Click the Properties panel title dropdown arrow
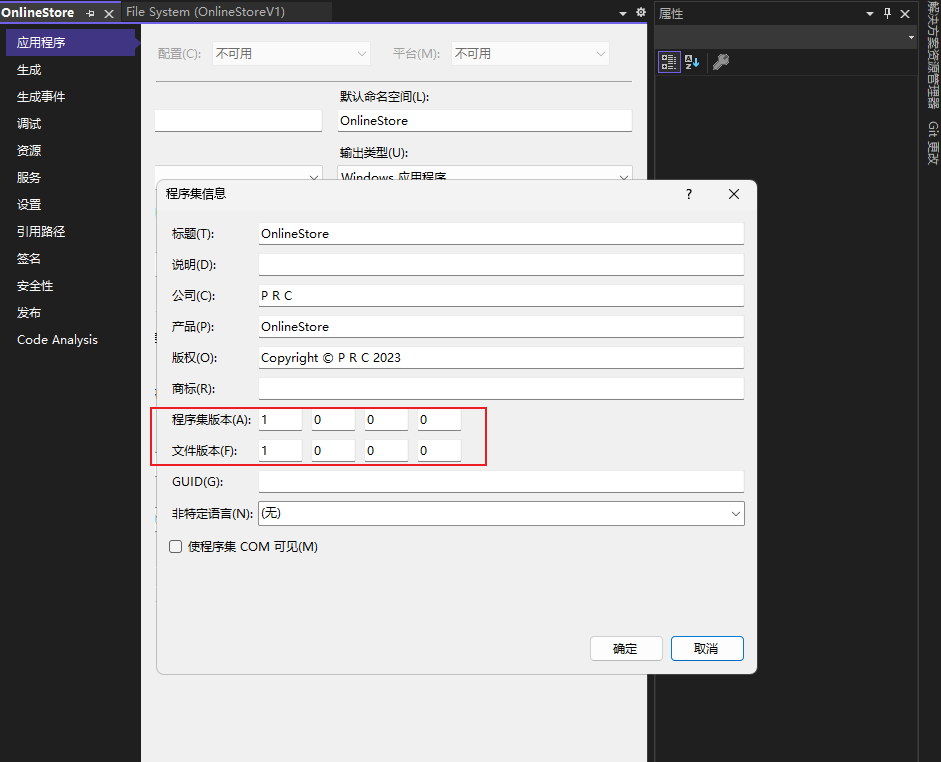 [868, 13]
